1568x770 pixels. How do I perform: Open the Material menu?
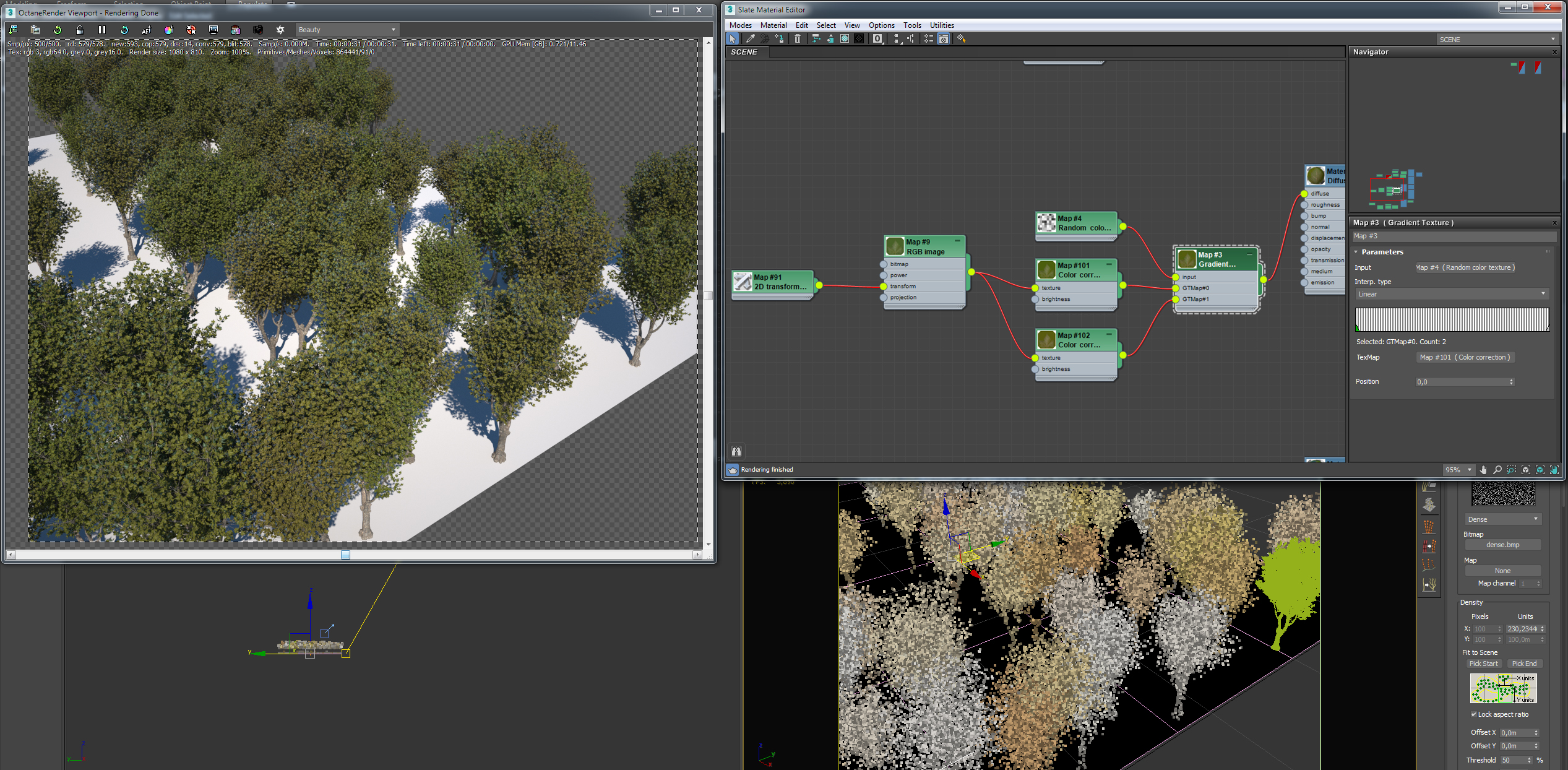pyautogui.click(x=773, y=25)
